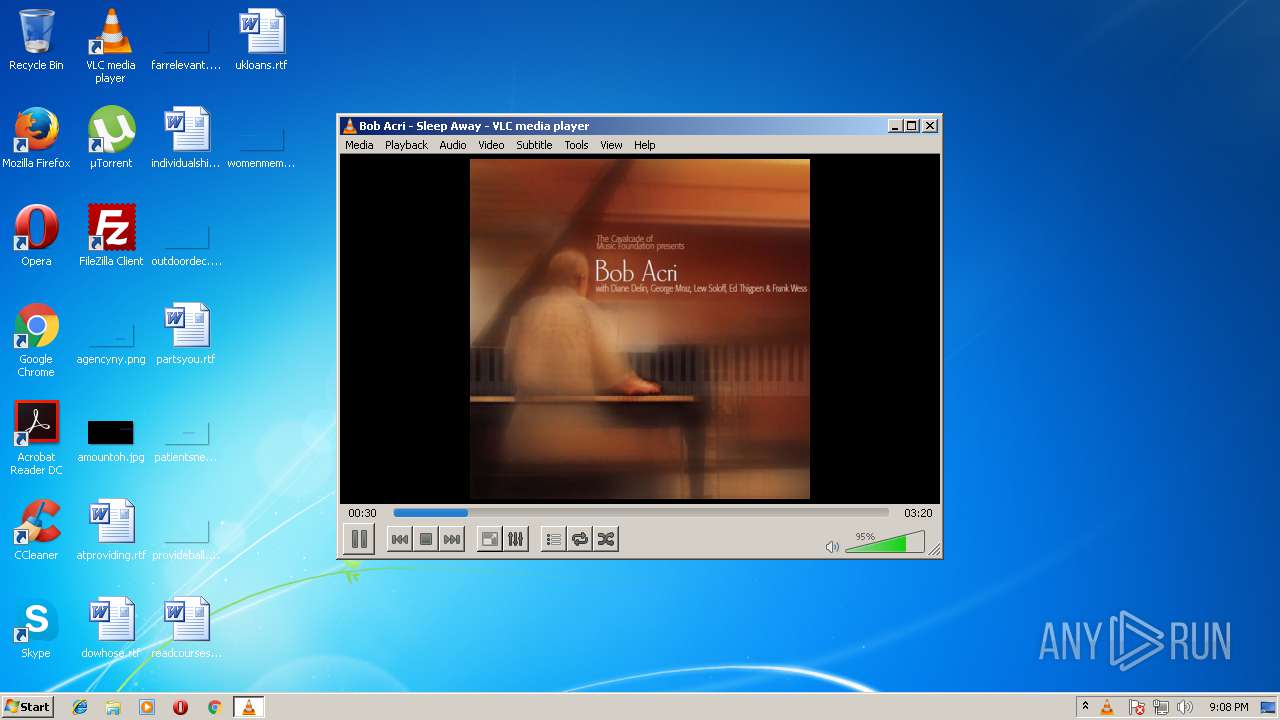Launch Internet Explorer from taskbar
The width and height of the screenshot is (1280, 720).
[x=80, y=707]
